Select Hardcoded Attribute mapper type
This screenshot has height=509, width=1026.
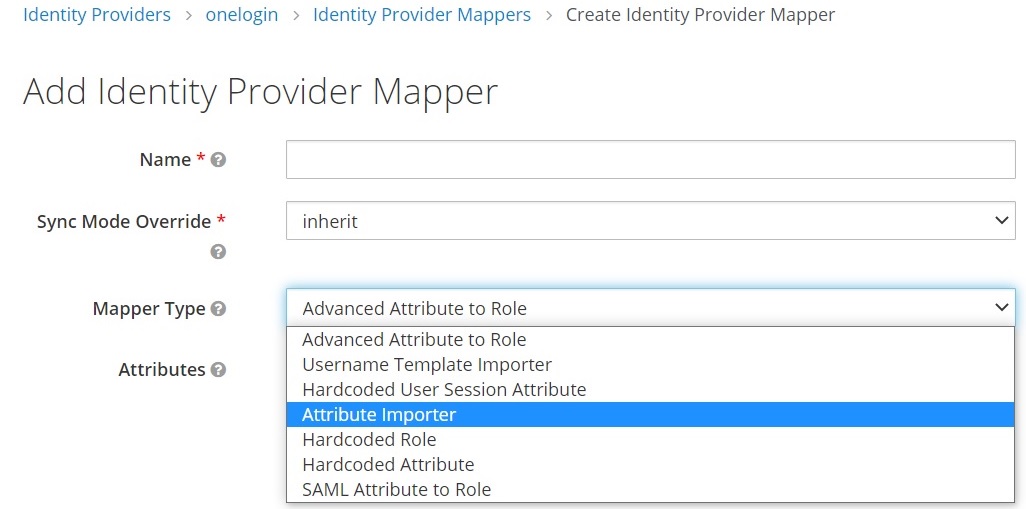[x=388, y=465]
